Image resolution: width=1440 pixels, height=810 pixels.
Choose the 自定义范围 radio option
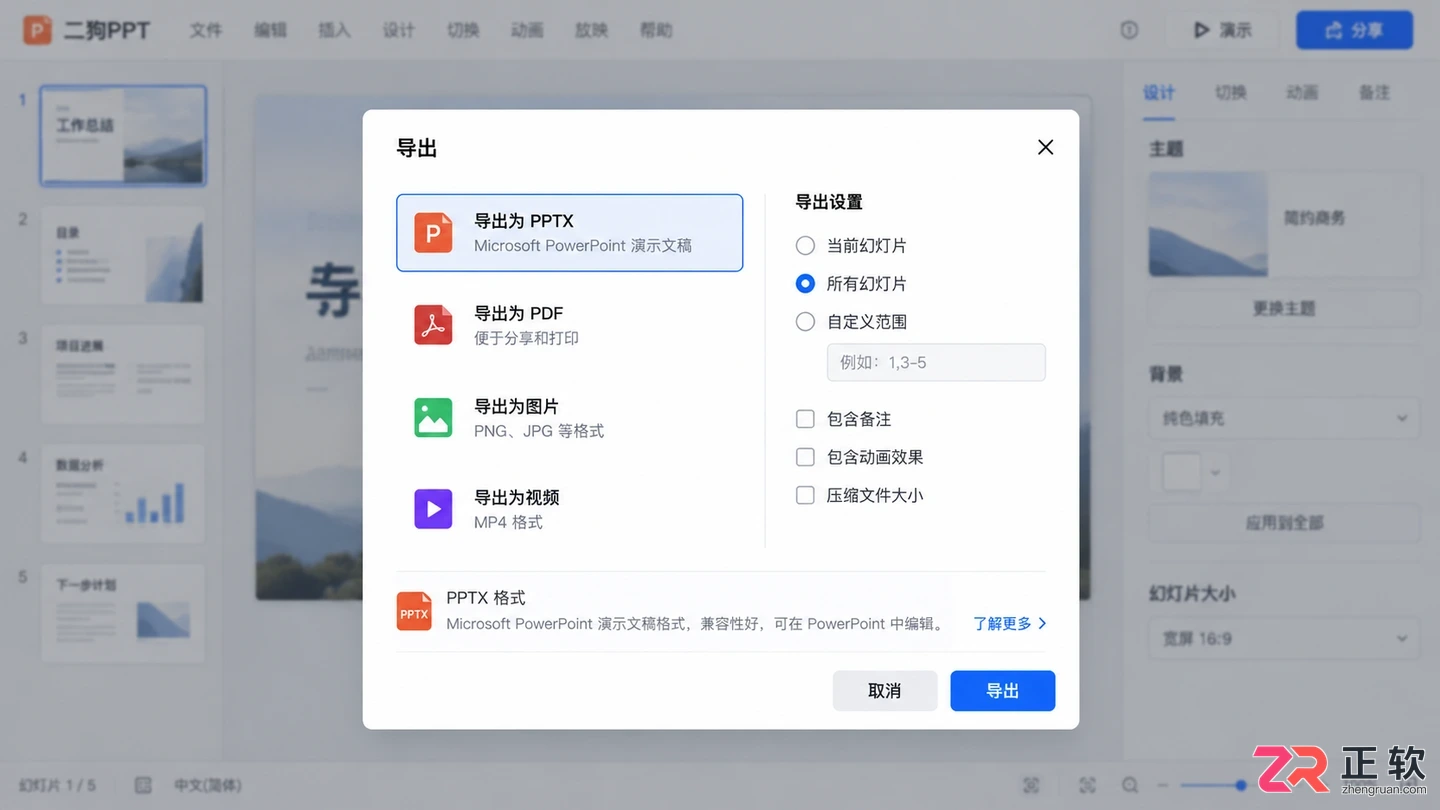click(x=805, y=322)
